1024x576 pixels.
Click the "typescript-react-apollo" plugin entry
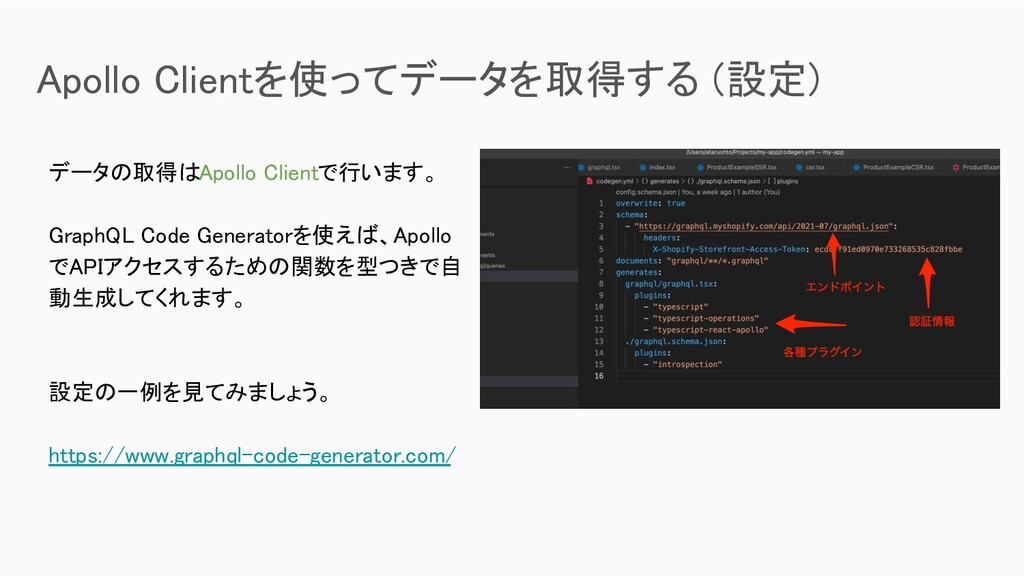point(710,330)
